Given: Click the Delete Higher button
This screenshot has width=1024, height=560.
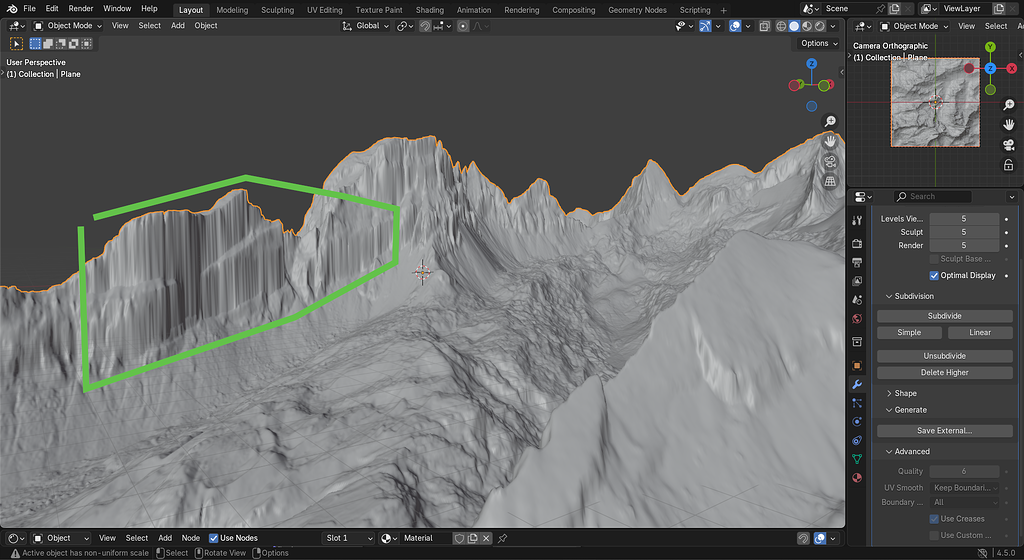Looking at the screenshot, I should coord(944,373).
